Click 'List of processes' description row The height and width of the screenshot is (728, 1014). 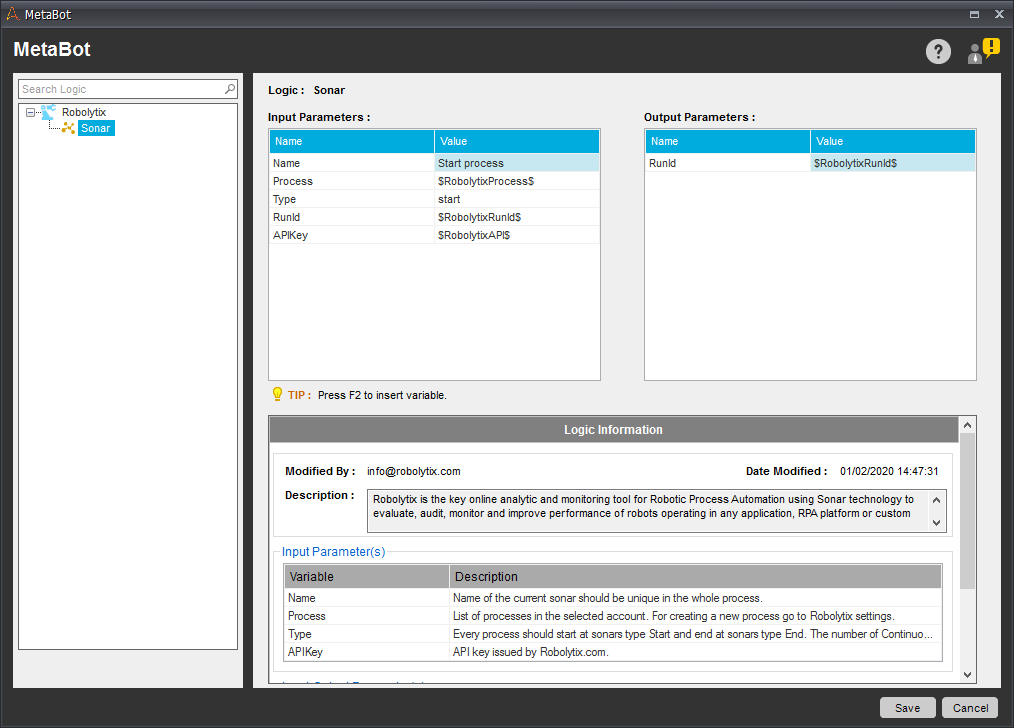coord(695,616)
